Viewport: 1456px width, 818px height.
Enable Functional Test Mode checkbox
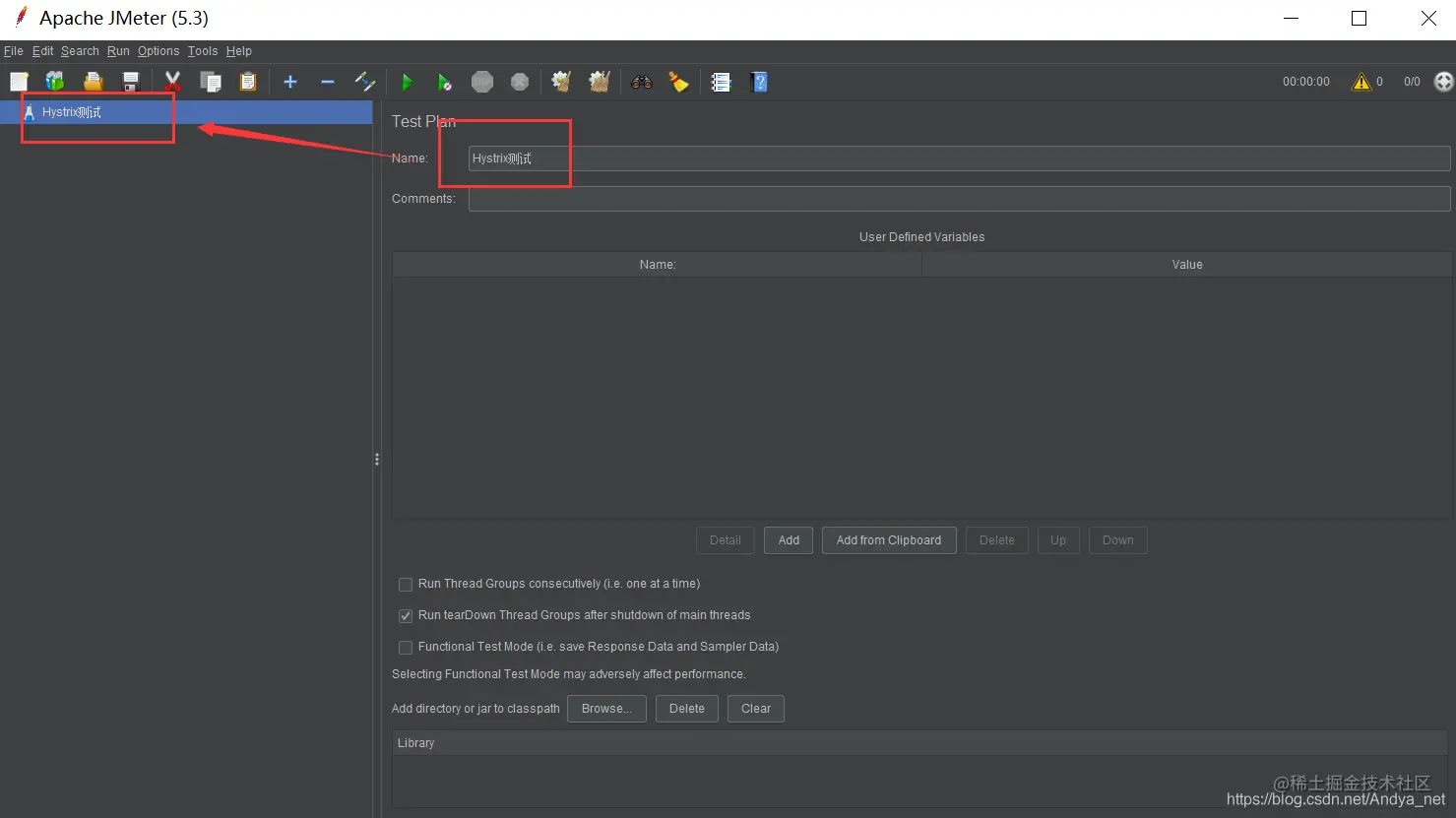(x=405, y=648)
